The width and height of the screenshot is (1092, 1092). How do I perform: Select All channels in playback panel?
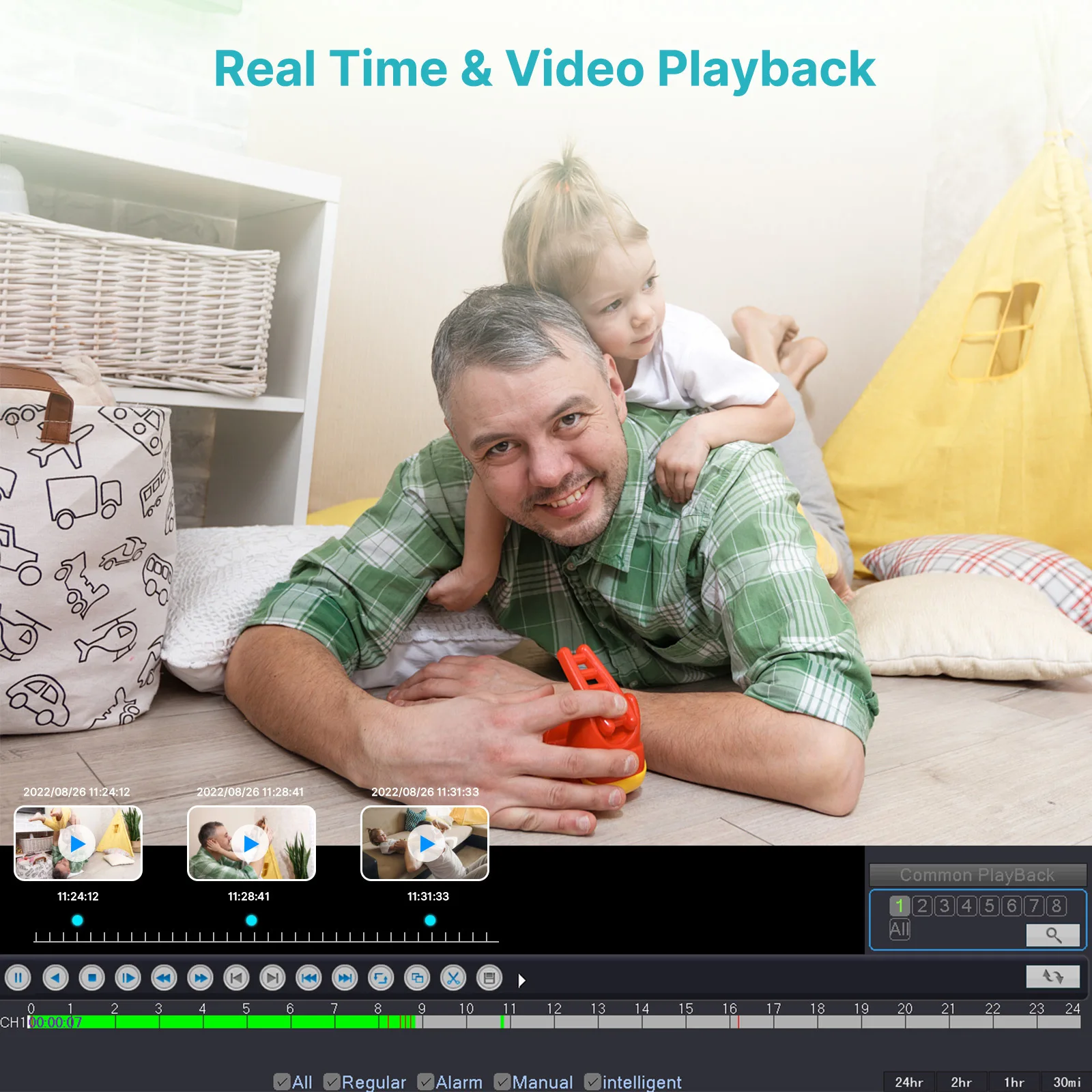pos(900,929)
